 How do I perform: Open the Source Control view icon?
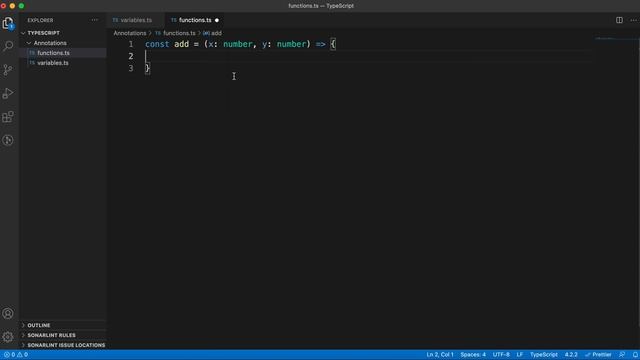(x=8, y=70)
